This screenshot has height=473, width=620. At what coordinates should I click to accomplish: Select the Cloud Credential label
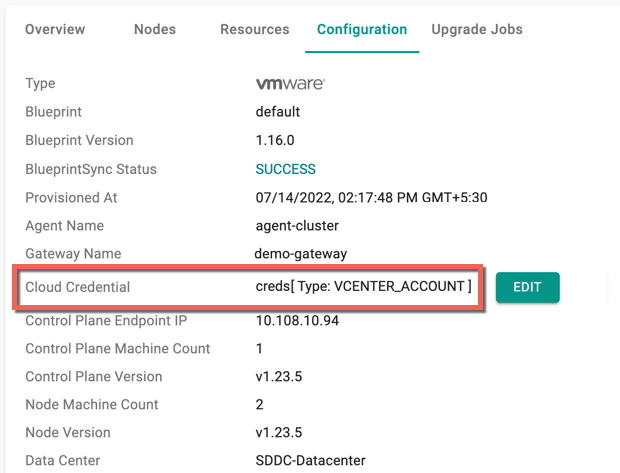tap(78, 287)
